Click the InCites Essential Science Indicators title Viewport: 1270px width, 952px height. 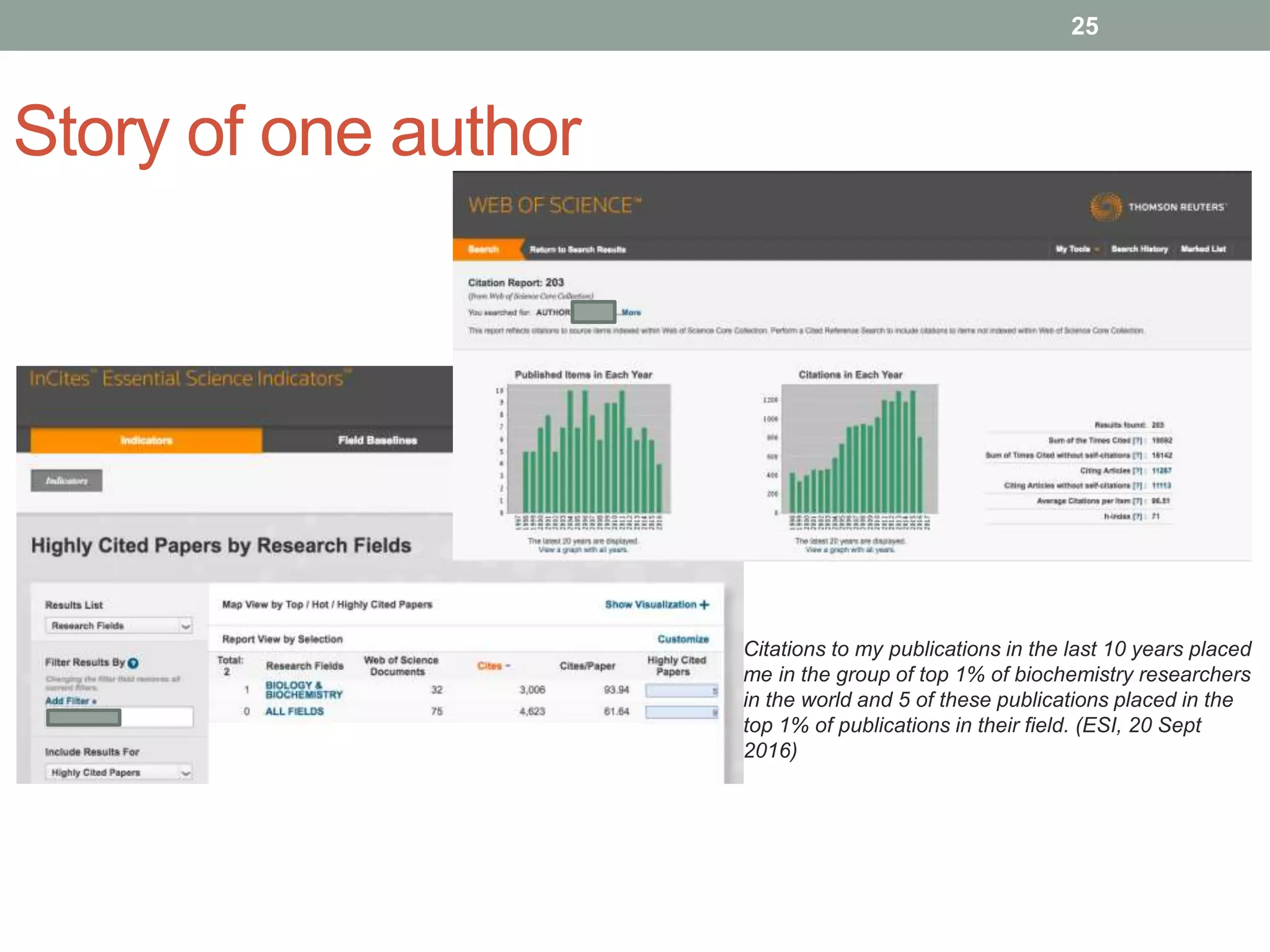click(x=190, y=378)
